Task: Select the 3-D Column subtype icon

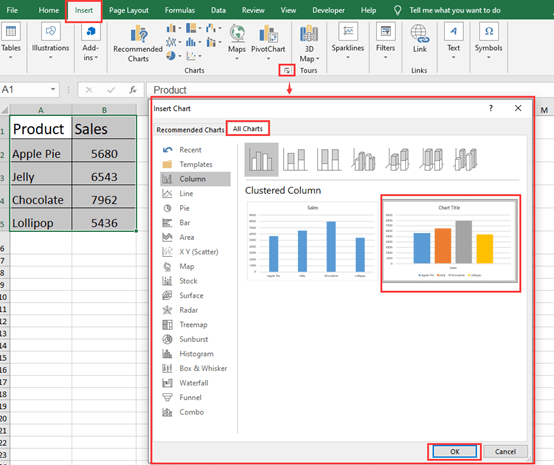Action: [466, 159]
